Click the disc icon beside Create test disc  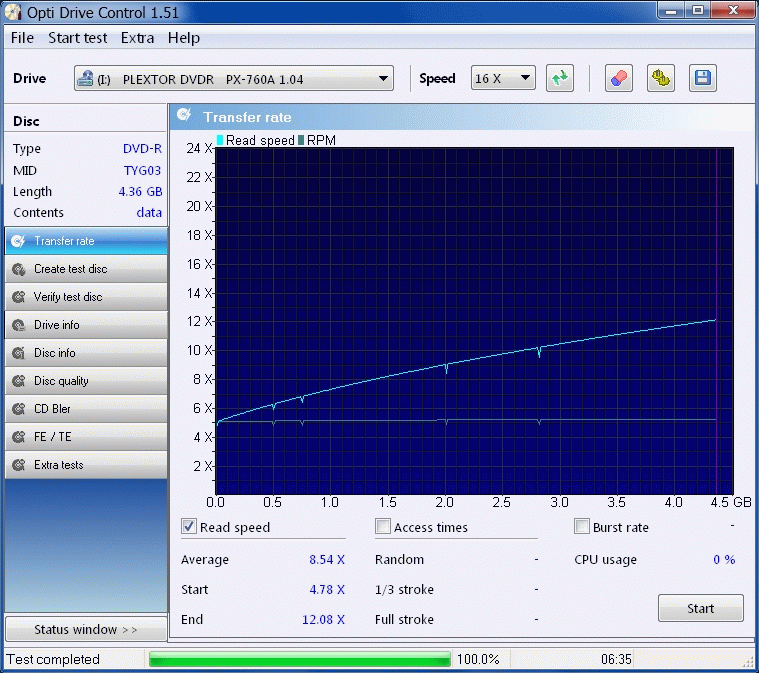click(x=19, y=270)
